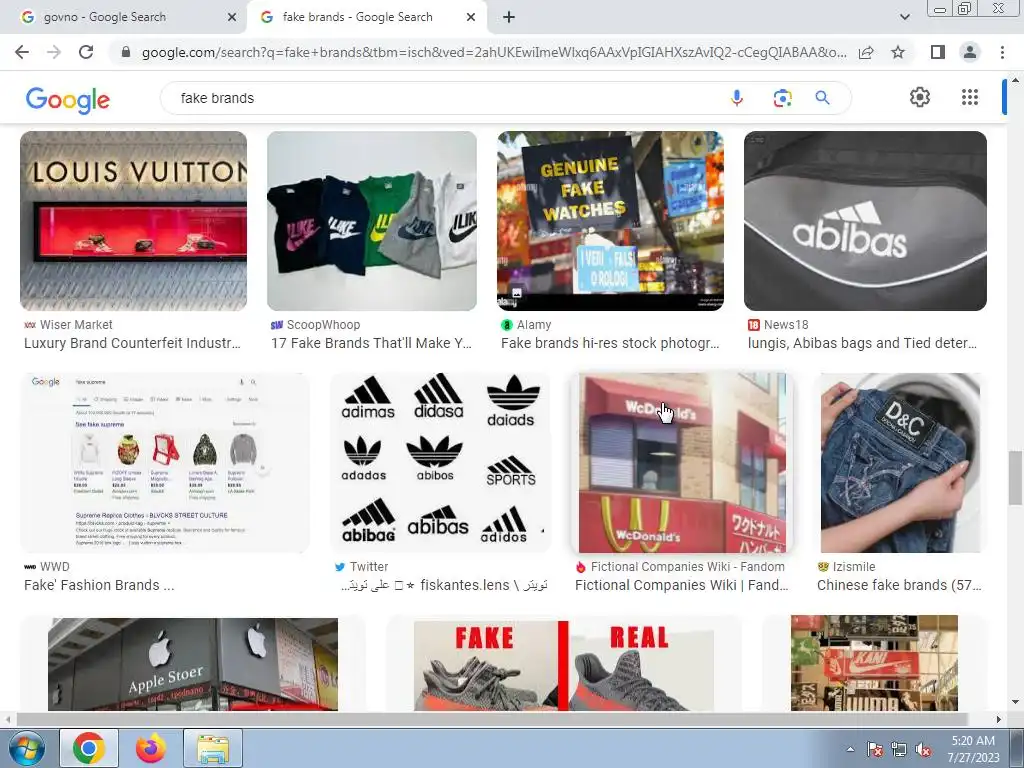The width and height of the screenshot is (1024, 768).
Task: Open Chinese fake brands title link
Action: (899, 585)
